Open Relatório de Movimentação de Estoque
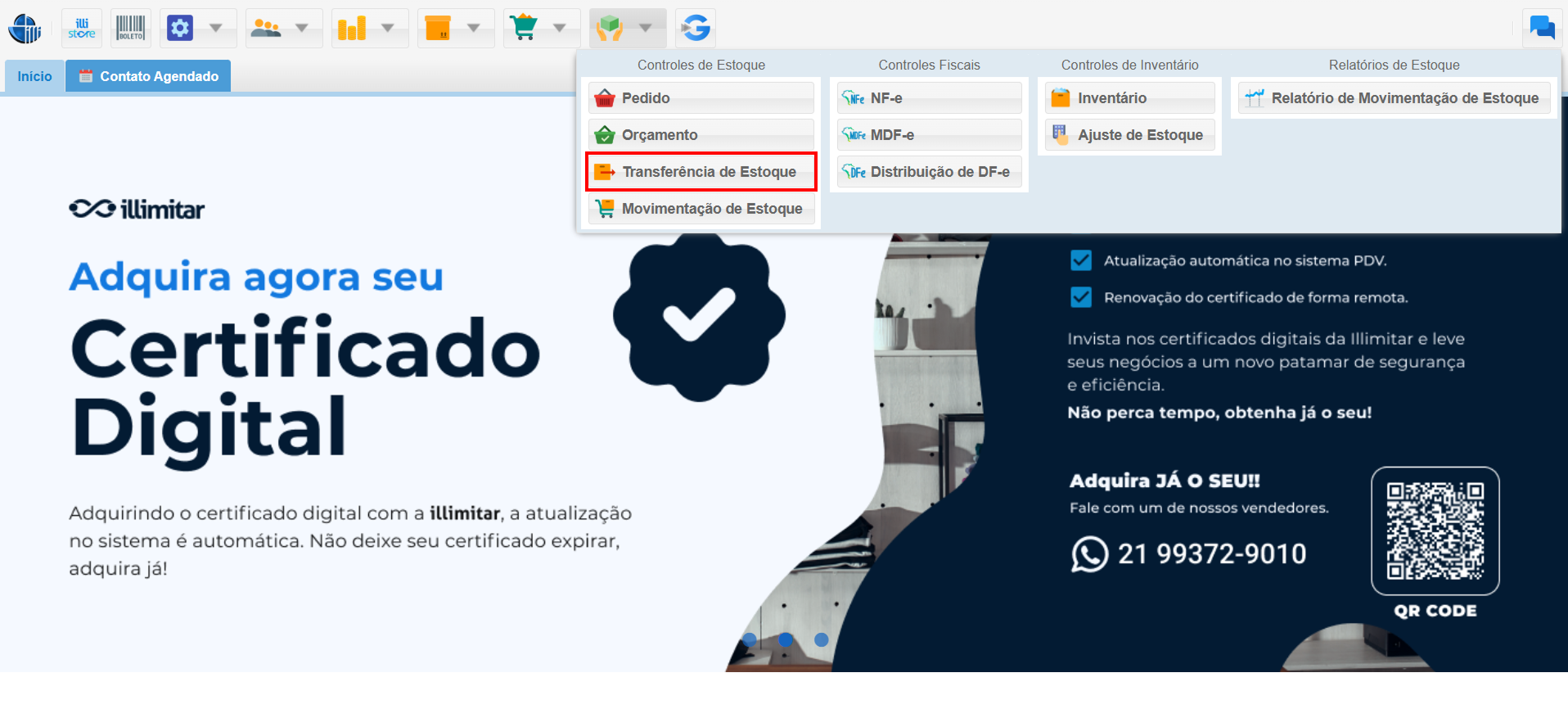The width and height of the screenshot is (1568, 709). click(x=1394, y=98)
